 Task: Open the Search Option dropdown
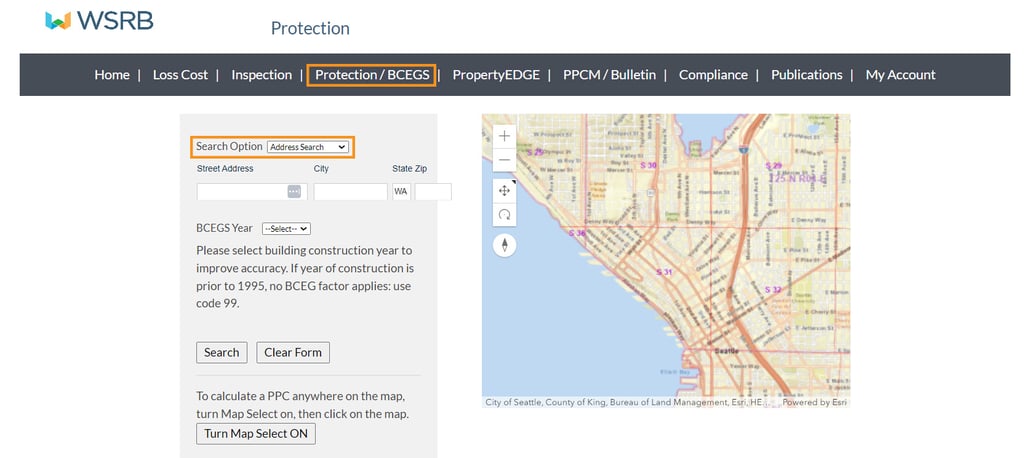click(x=308, y=147)
